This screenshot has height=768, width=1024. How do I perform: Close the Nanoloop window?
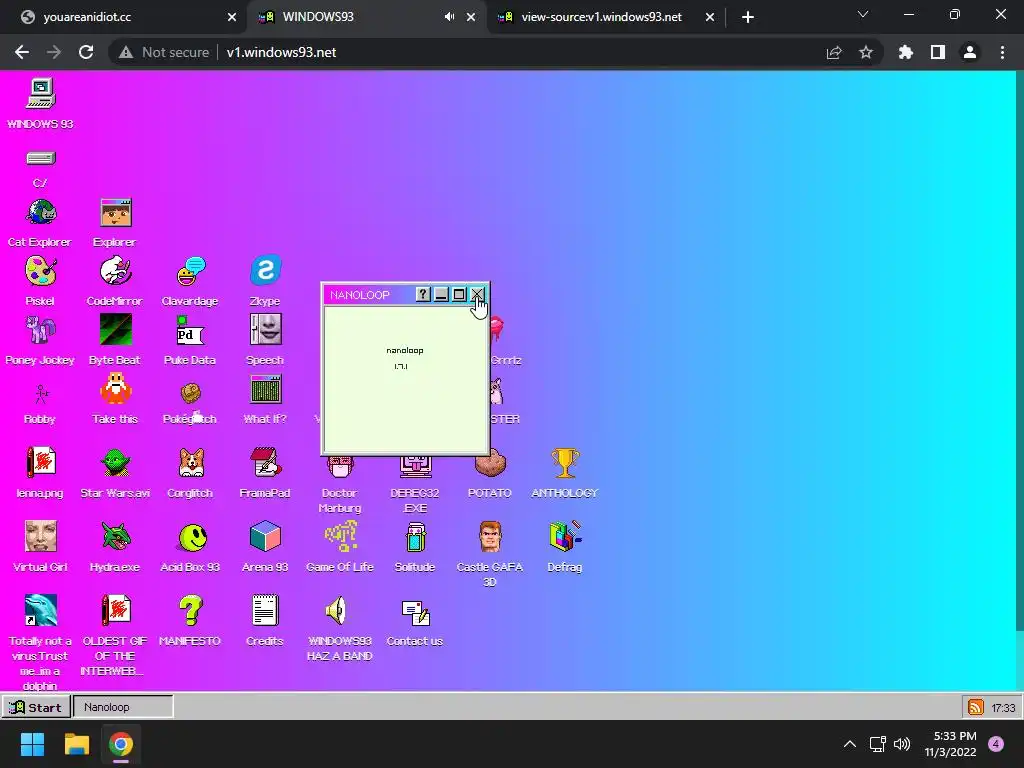[x=477, y=295]
